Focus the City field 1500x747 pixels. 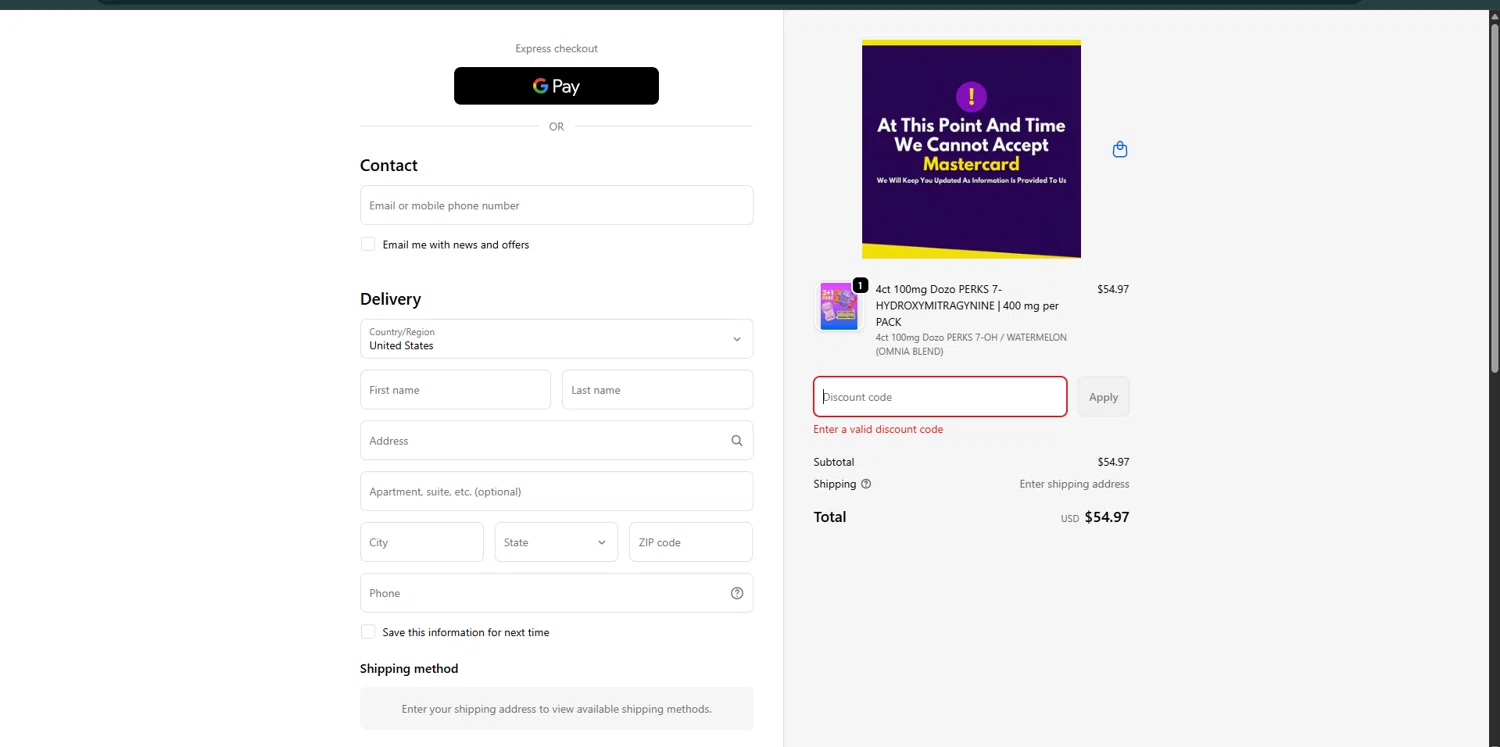[x=422, y=542]
